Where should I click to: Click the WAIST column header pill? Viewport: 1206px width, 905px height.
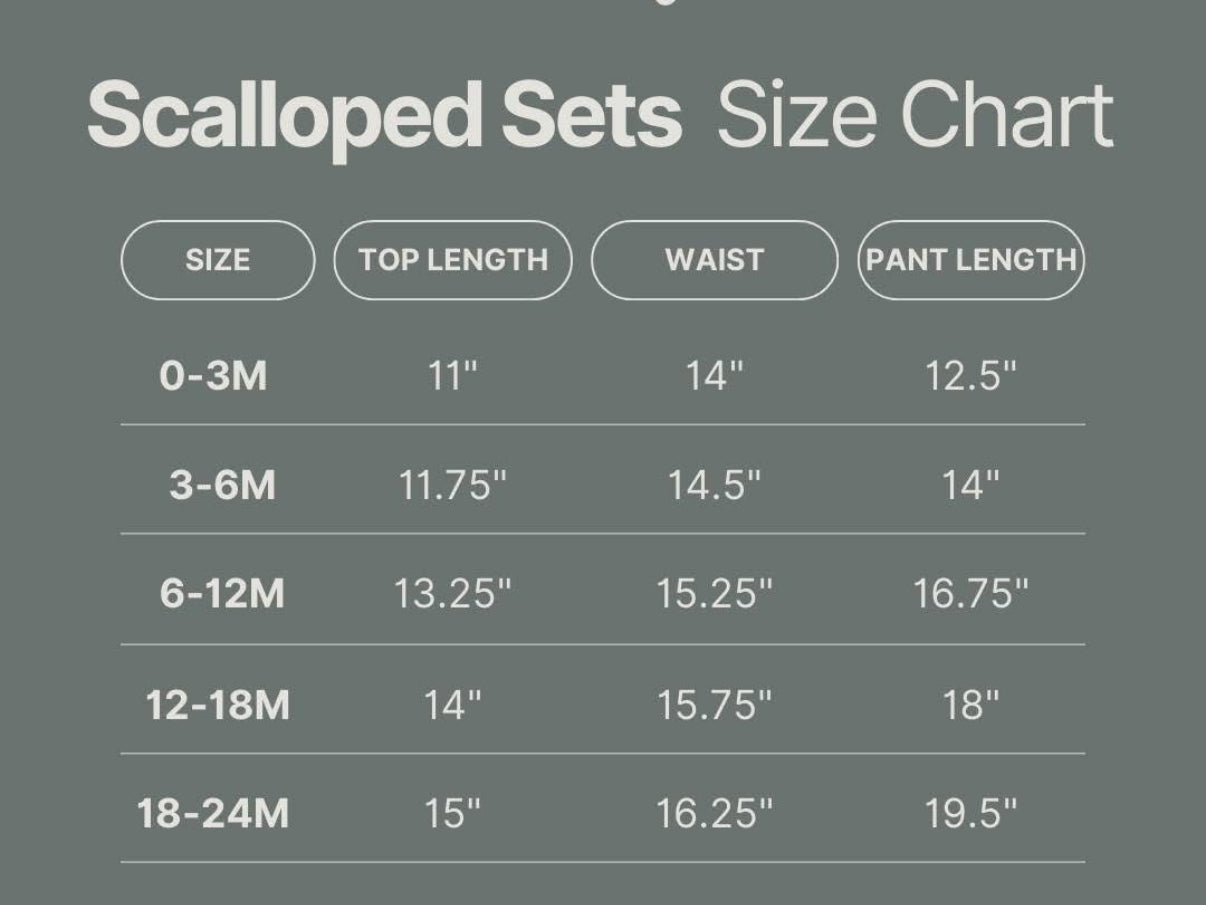pos(714,260)
